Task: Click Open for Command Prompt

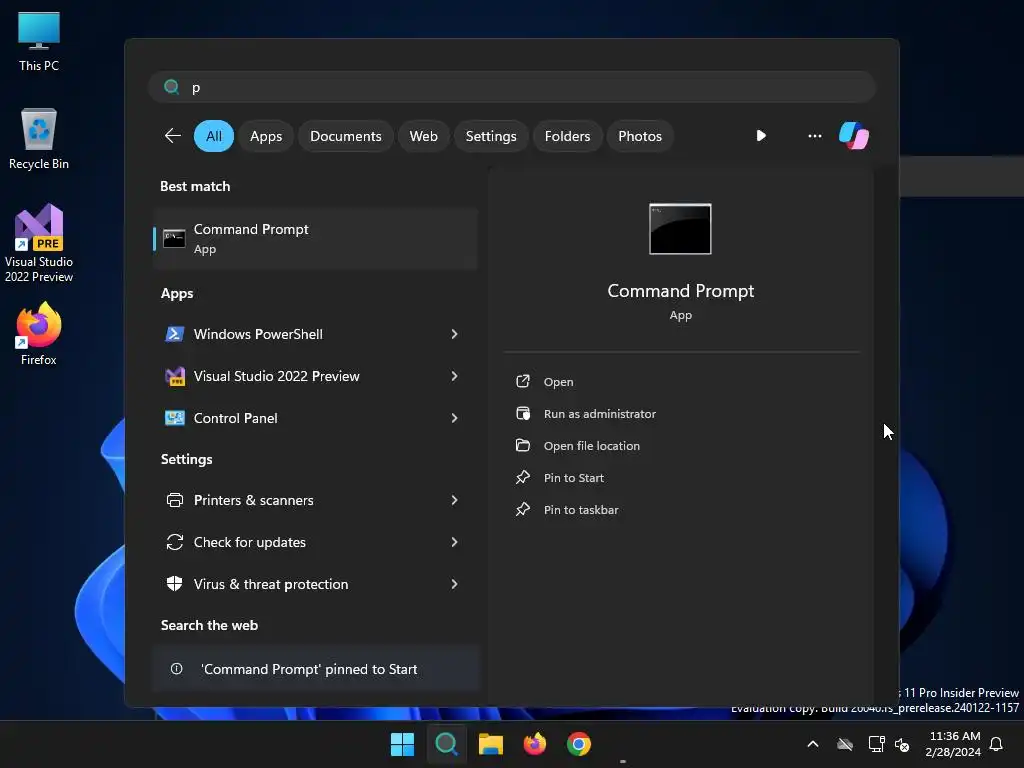Action: point(558,381)
